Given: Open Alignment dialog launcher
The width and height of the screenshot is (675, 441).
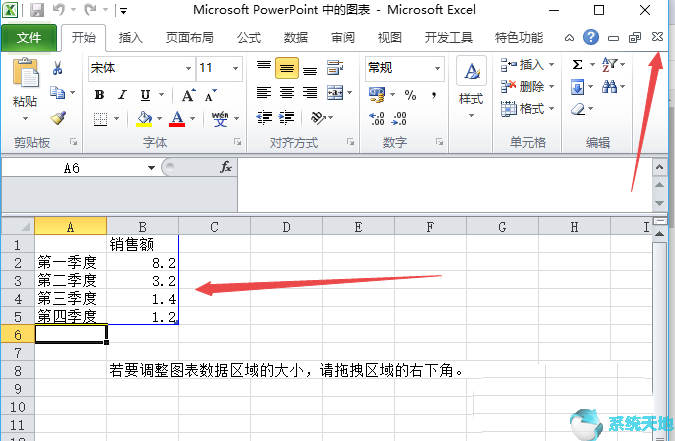Looking at the screenshot, I should (x=350, y=142).
